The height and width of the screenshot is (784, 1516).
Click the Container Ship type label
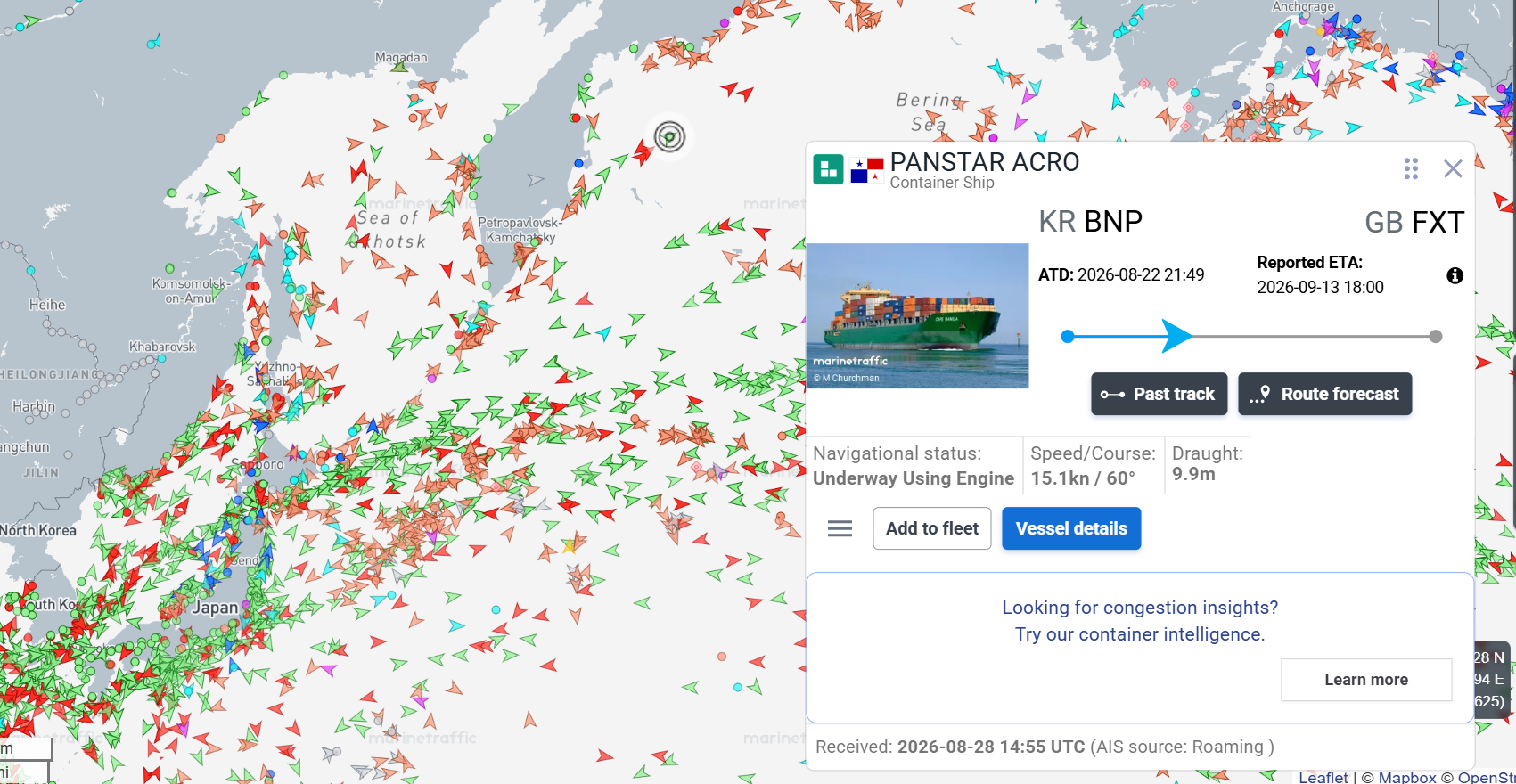942,183
